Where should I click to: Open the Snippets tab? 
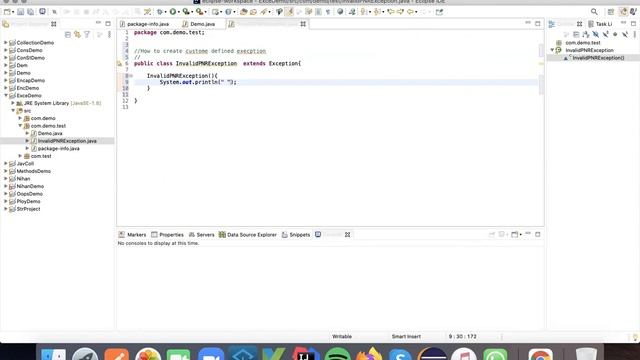tap(296, 235)
